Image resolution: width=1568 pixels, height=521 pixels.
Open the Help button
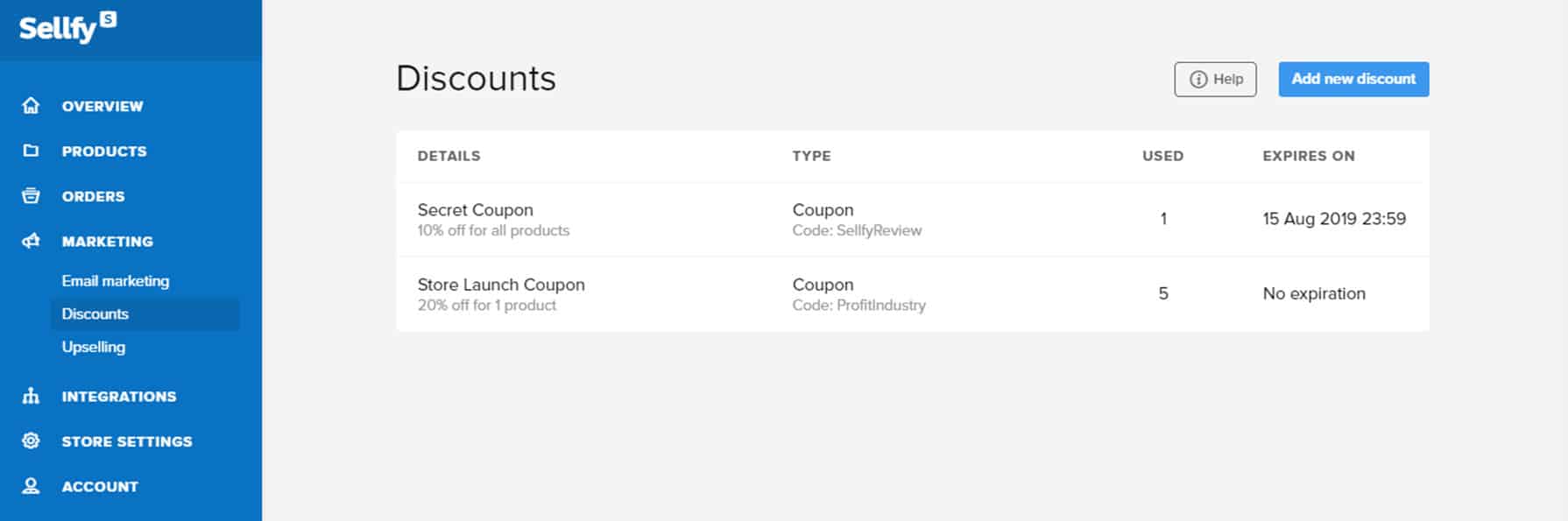[1215, 79]
